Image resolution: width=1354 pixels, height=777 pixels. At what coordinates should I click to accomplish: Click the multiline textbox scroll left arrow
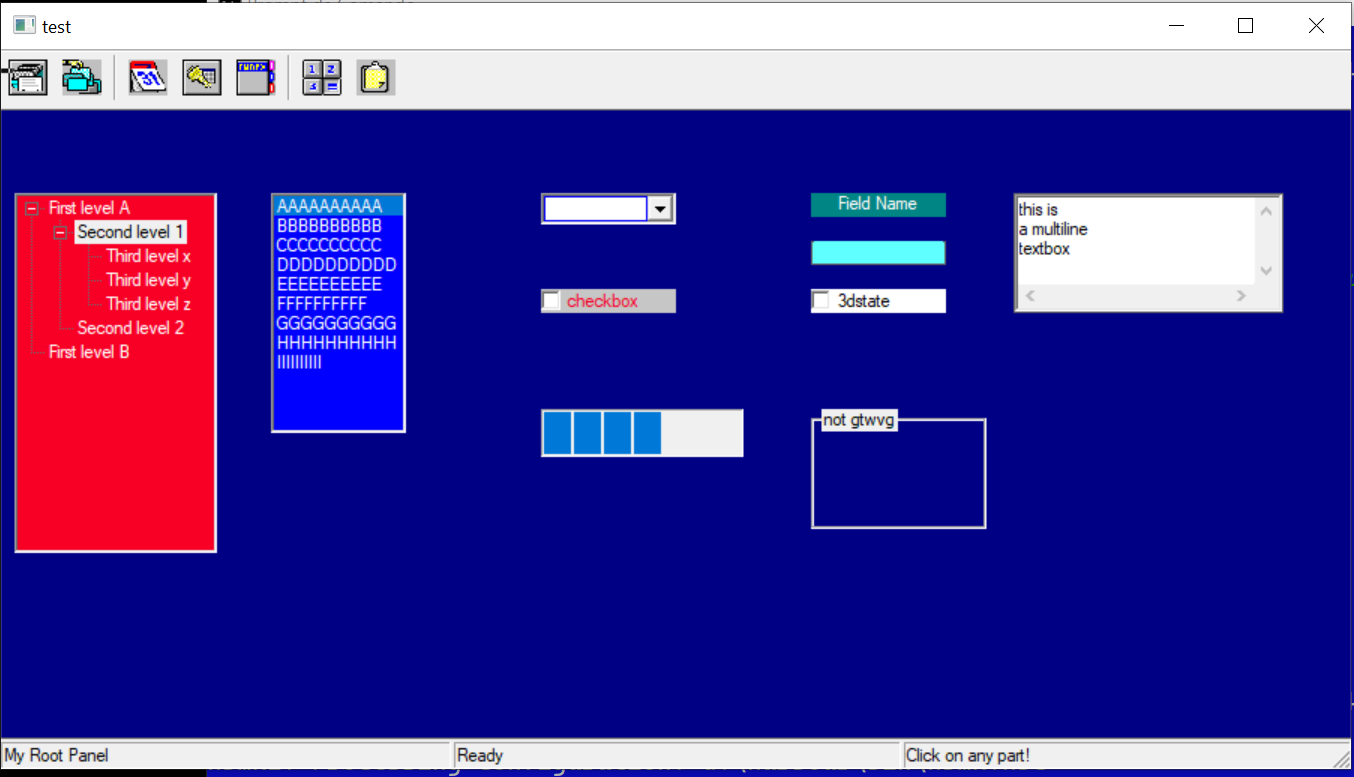(1030, 296)
